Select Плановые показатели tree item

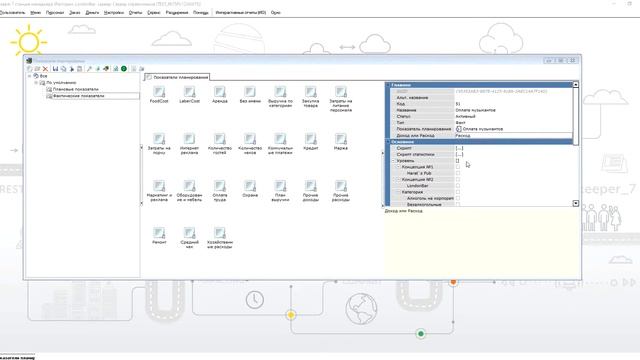click(x=76, y=89)
